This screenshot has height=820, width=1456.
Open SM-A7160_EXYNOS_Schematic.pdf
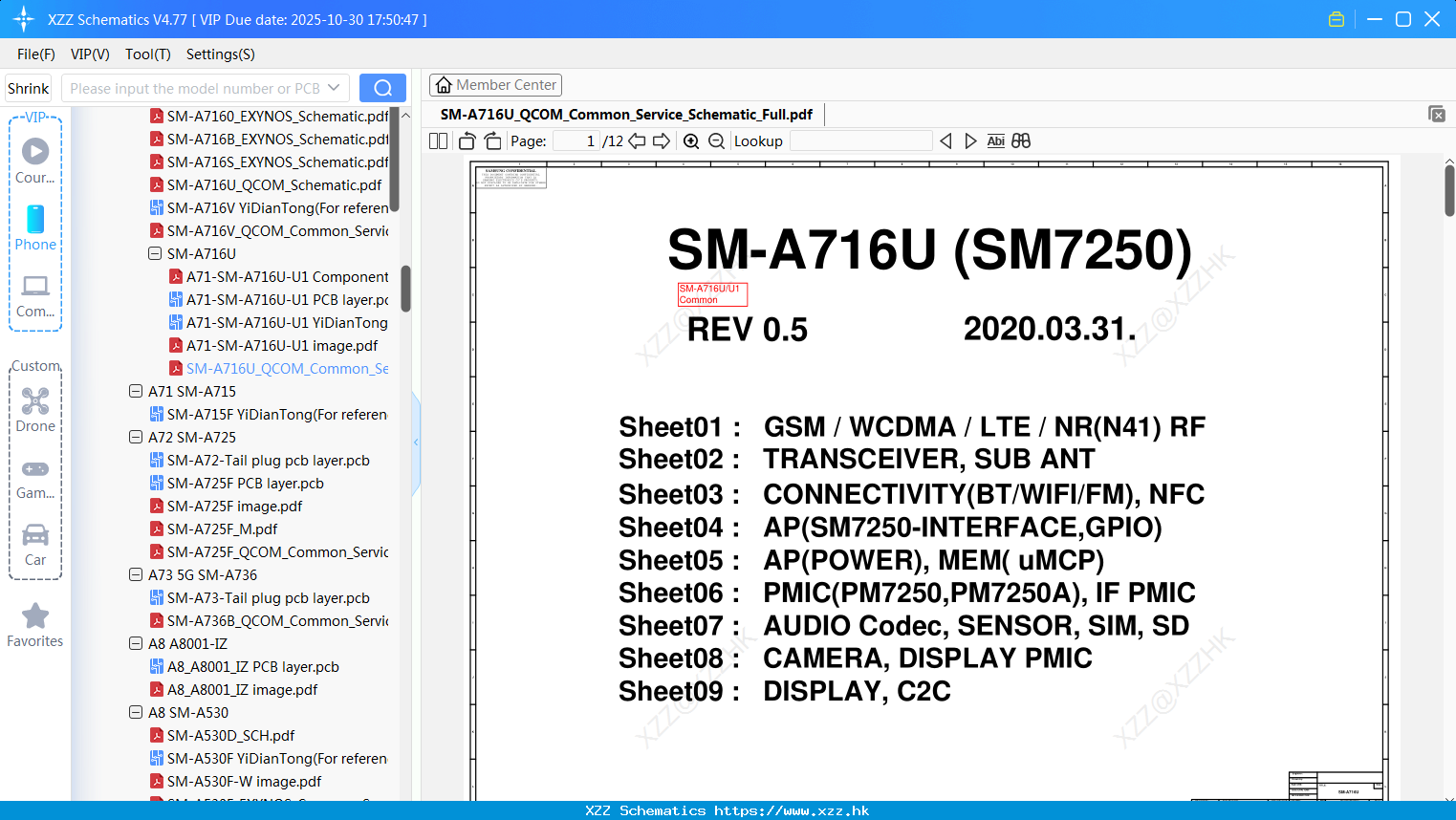pos(270,116)
